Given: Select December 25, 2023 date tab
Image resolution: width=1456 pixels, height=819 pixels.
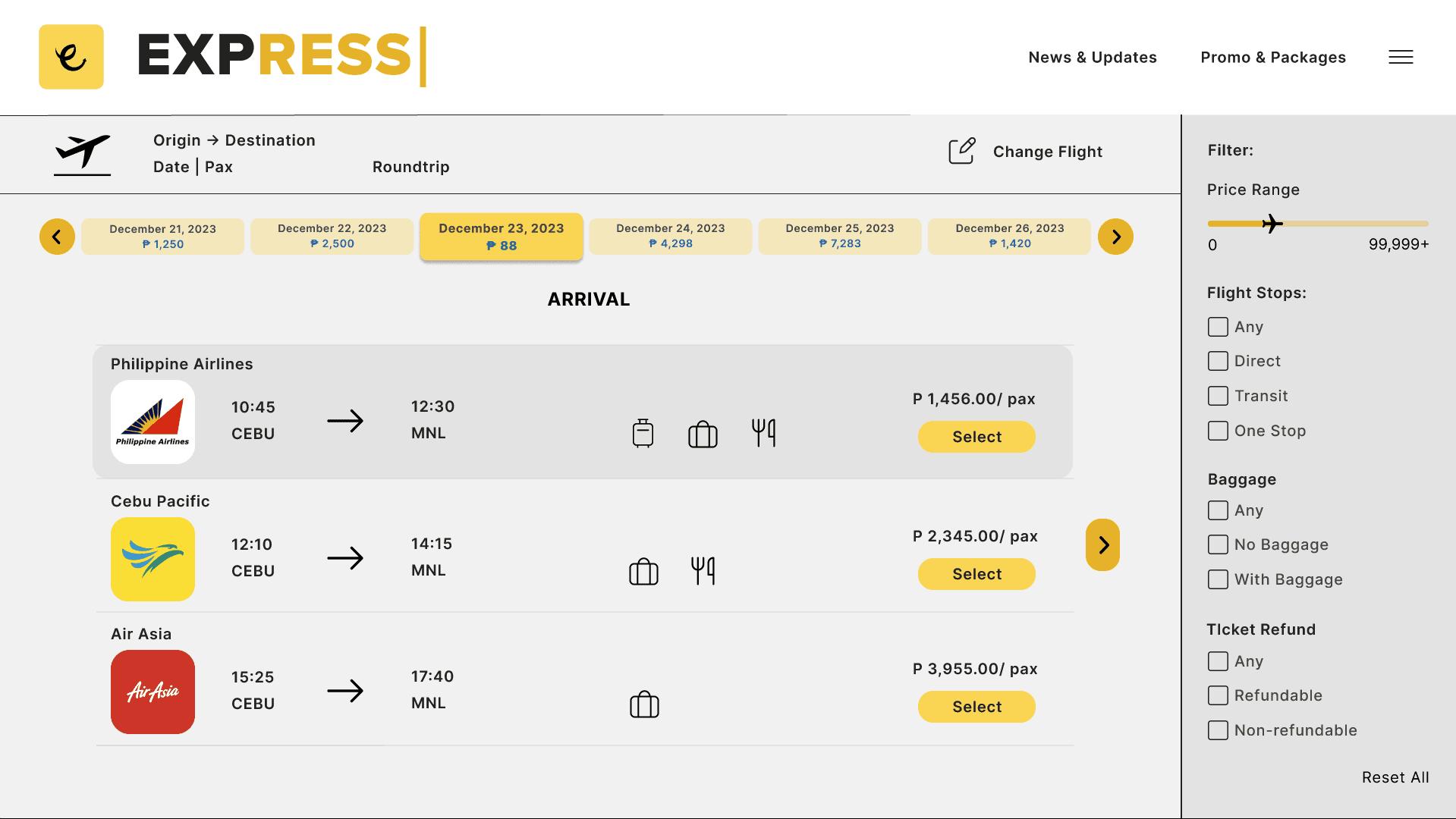Looking at the screenshot, I should pyautogui.click(x=839, y=237).
